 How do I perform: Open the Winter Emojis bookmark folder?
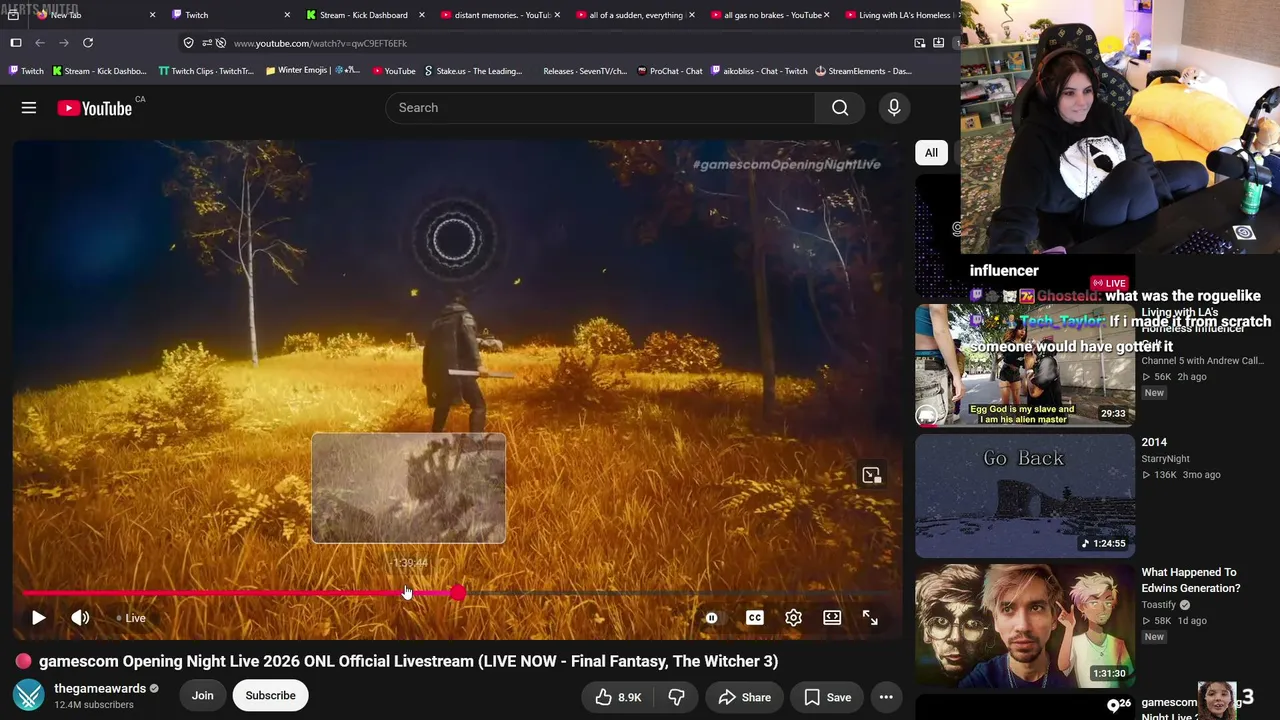312,71
